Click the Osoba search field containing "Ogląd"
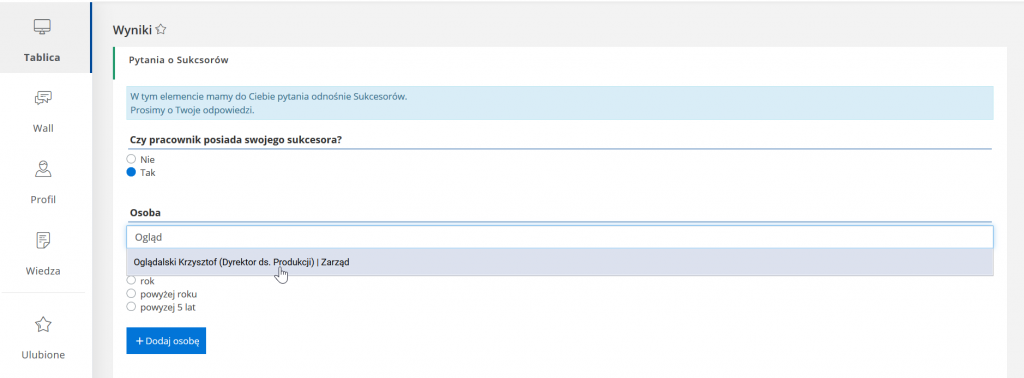The image size is (1024, 378). pos(560,237)
